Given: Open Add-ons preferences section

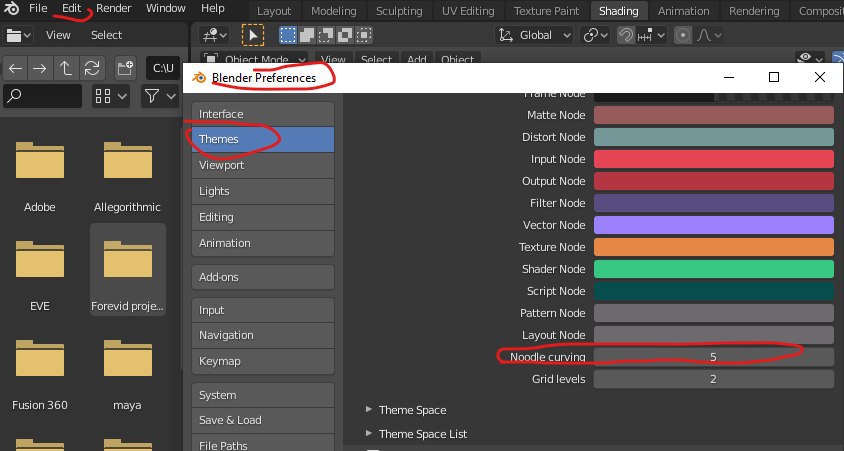Looking at the screenshot, I should click(x=263, y=277).
